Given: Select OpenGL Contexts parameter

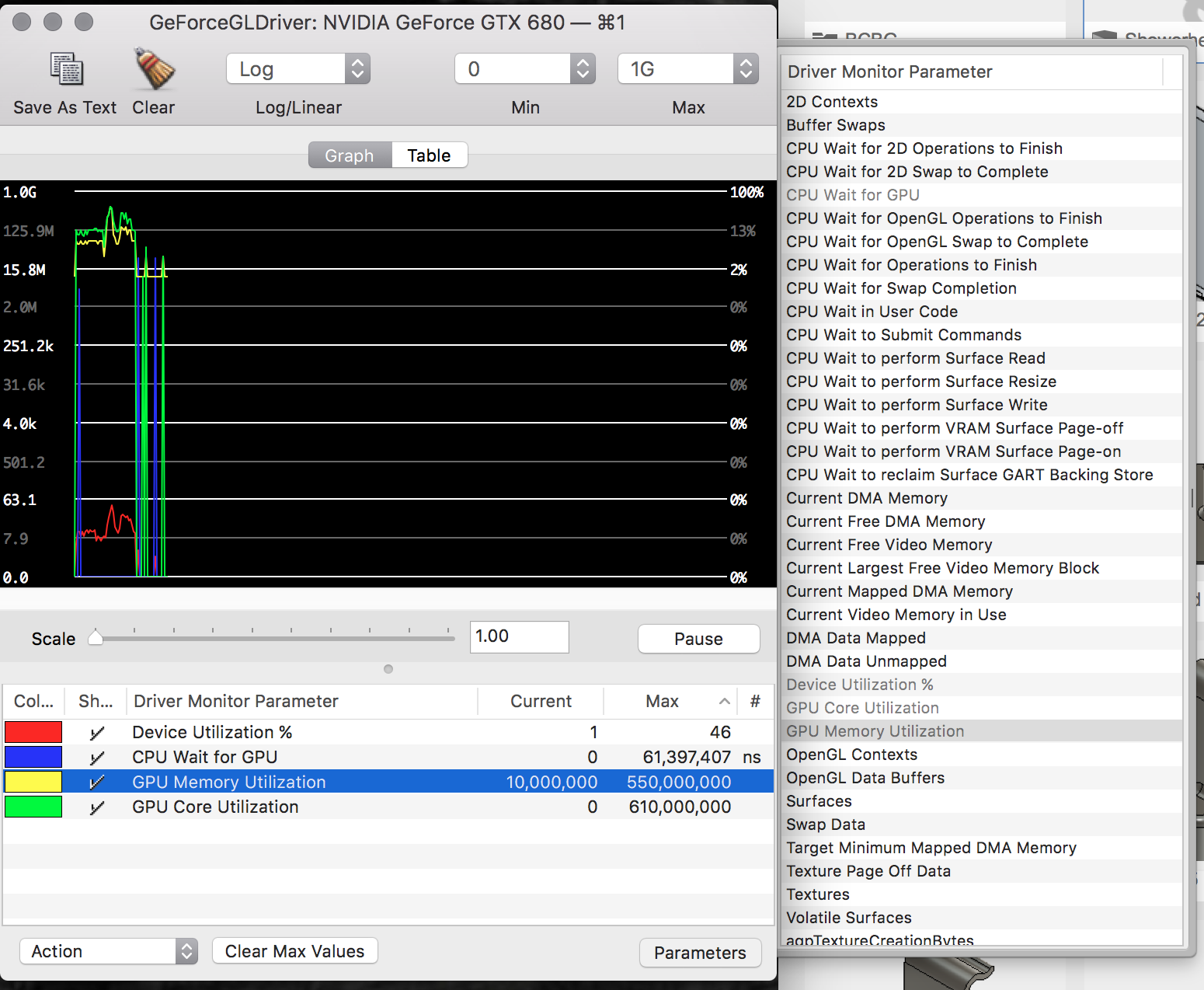Looking at the screenshot, I should [983, 755].
